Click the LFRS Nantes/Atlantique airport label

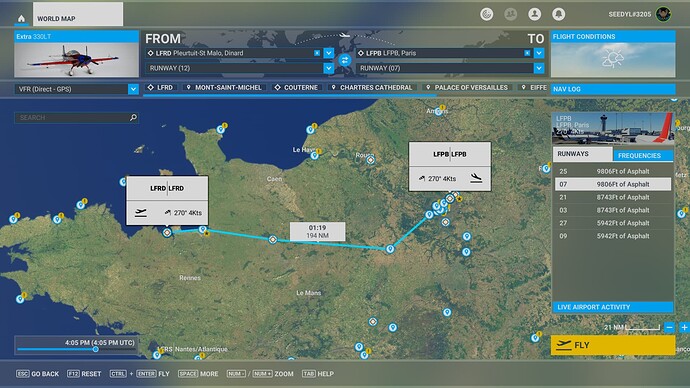point(194,349)
